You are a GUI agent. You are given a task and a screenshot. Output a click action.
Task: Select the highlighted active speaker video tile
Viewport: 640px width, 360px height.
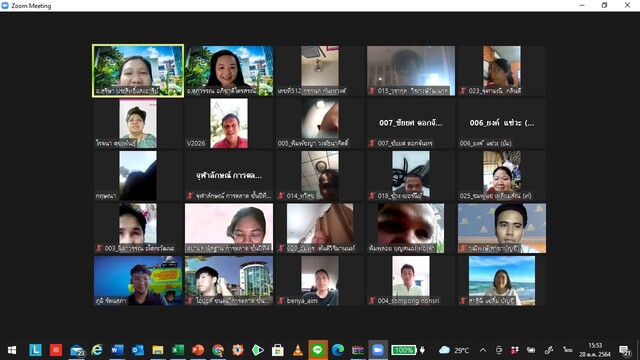click(138, 71)
